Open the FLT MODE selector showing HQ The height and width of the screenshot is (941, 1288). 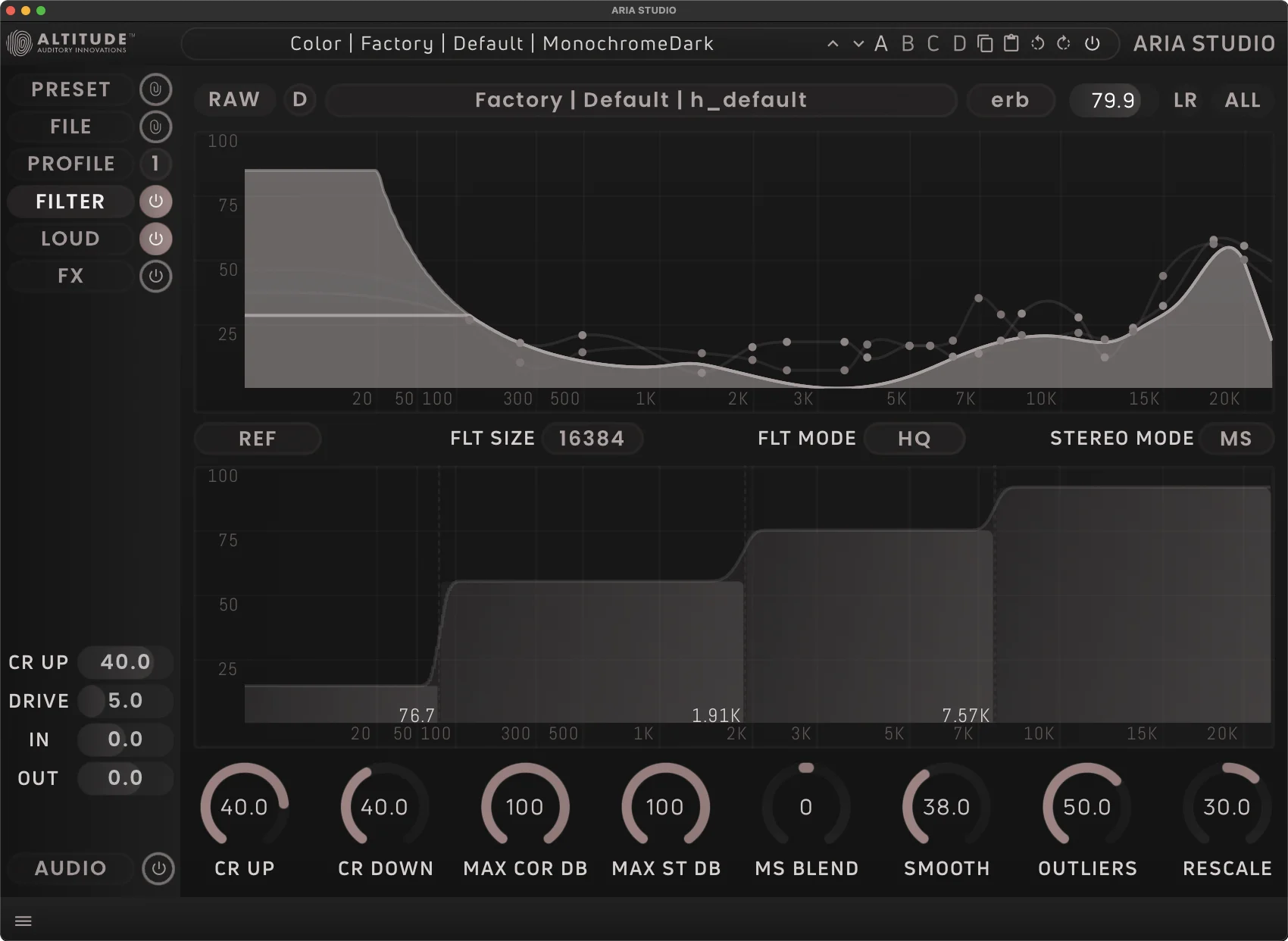pyautogui.click(x=914, y=438)
